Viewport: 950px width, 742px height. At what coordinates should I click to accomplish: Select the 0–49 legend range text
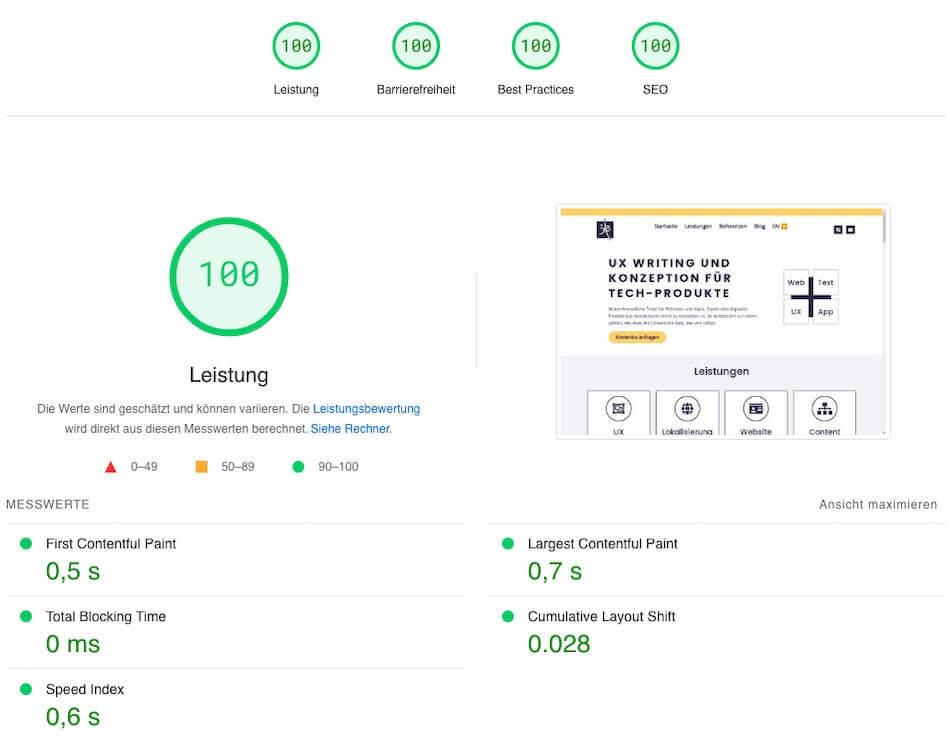tap(144, 467)
